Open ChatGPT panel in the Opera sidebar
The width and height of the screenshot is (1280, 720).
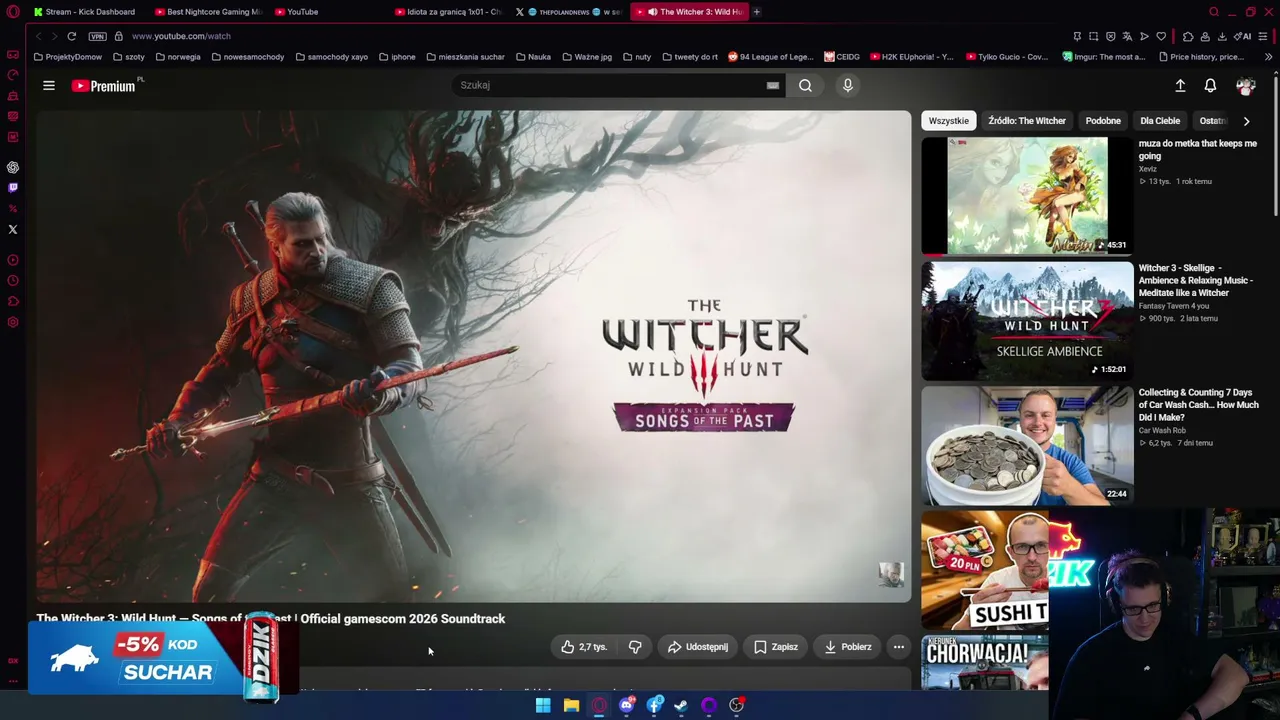click(x=13, y=168)
